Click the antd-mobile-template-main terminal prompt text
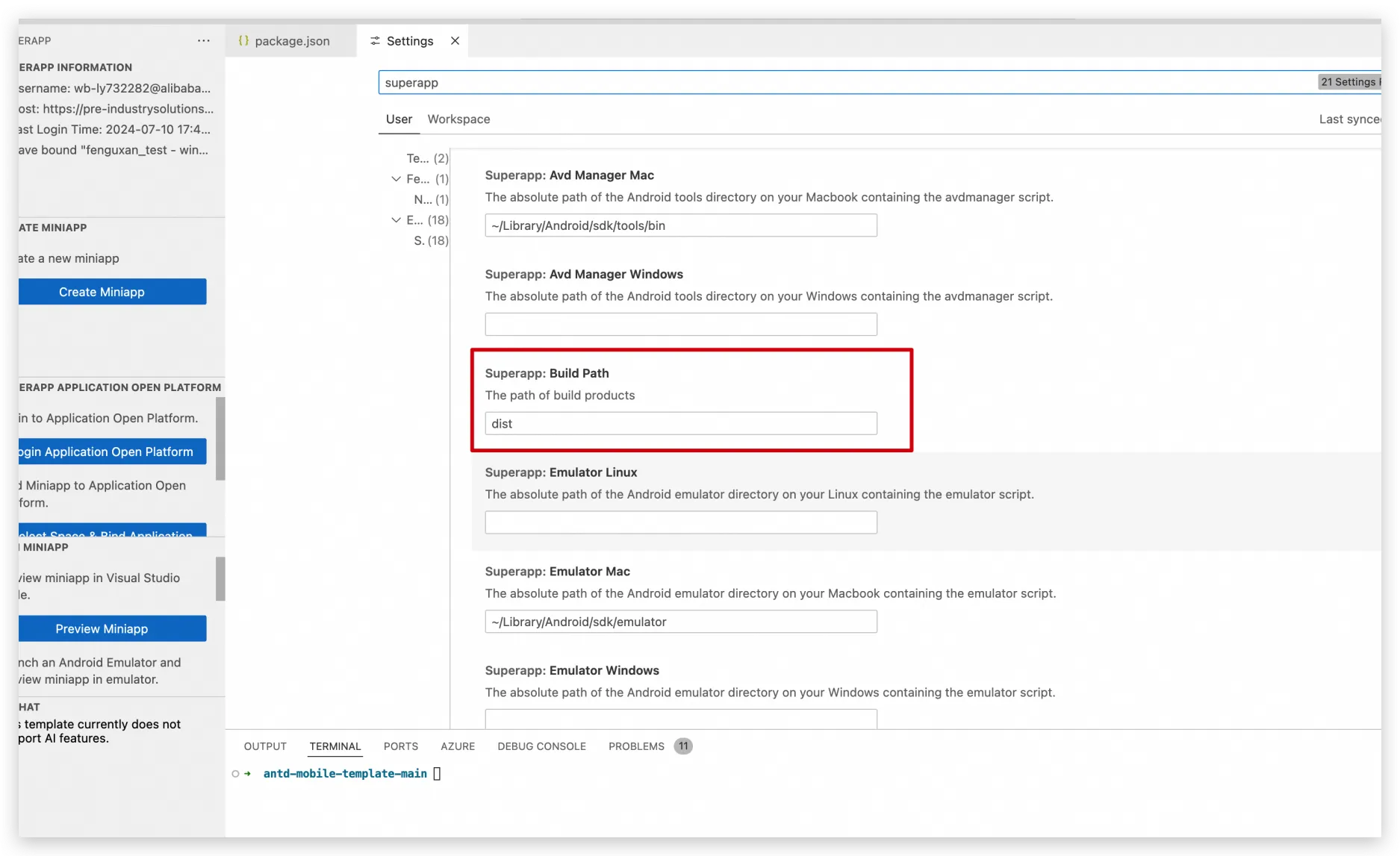 click(345, 774)
